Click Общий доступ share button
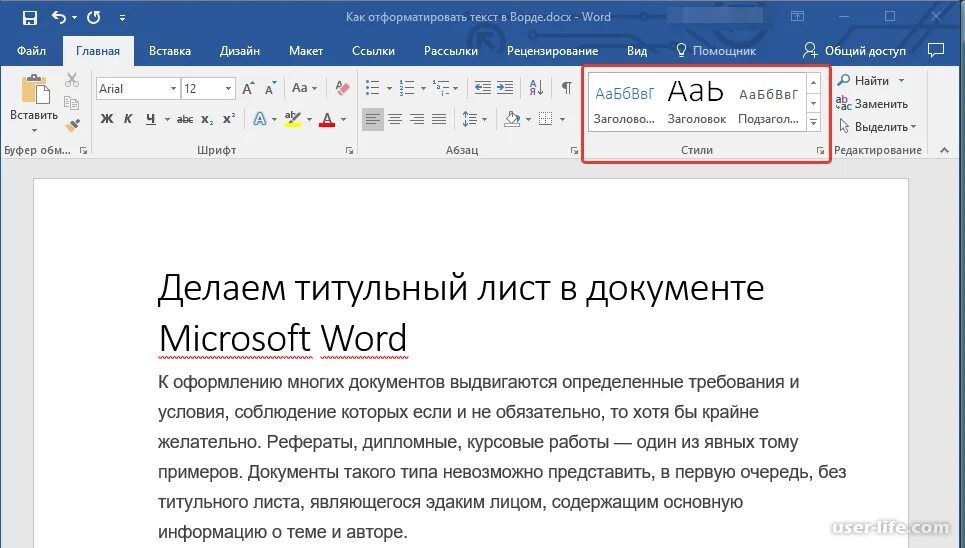This screenshot has height=548, width=965. pyautogui.click(x=854, y=50)
